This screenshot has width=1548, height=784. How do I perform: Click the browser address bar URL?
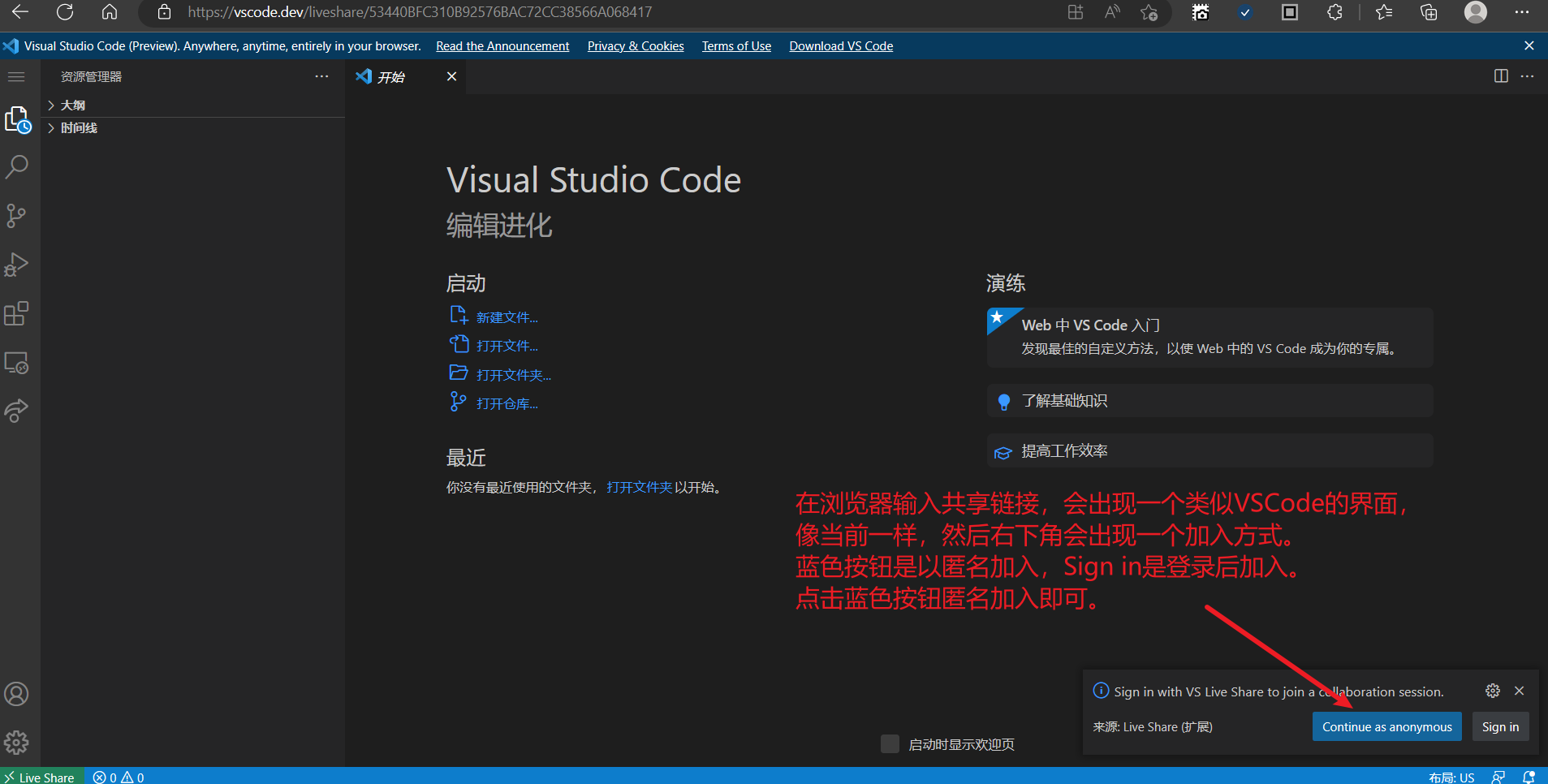coord(420,12)
